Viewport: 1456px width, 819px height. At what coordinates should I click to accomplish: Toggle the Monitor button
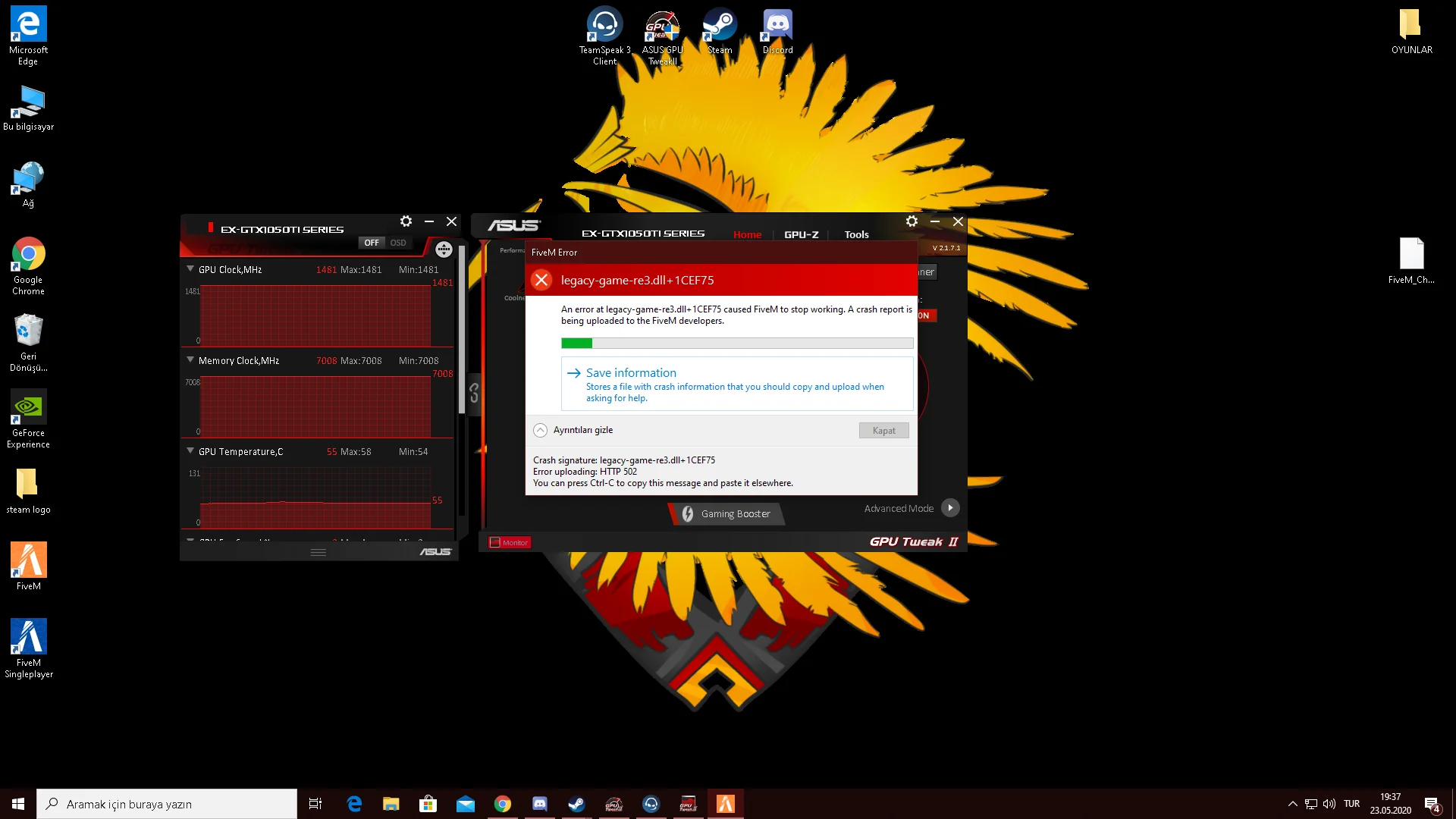[509, 542]
